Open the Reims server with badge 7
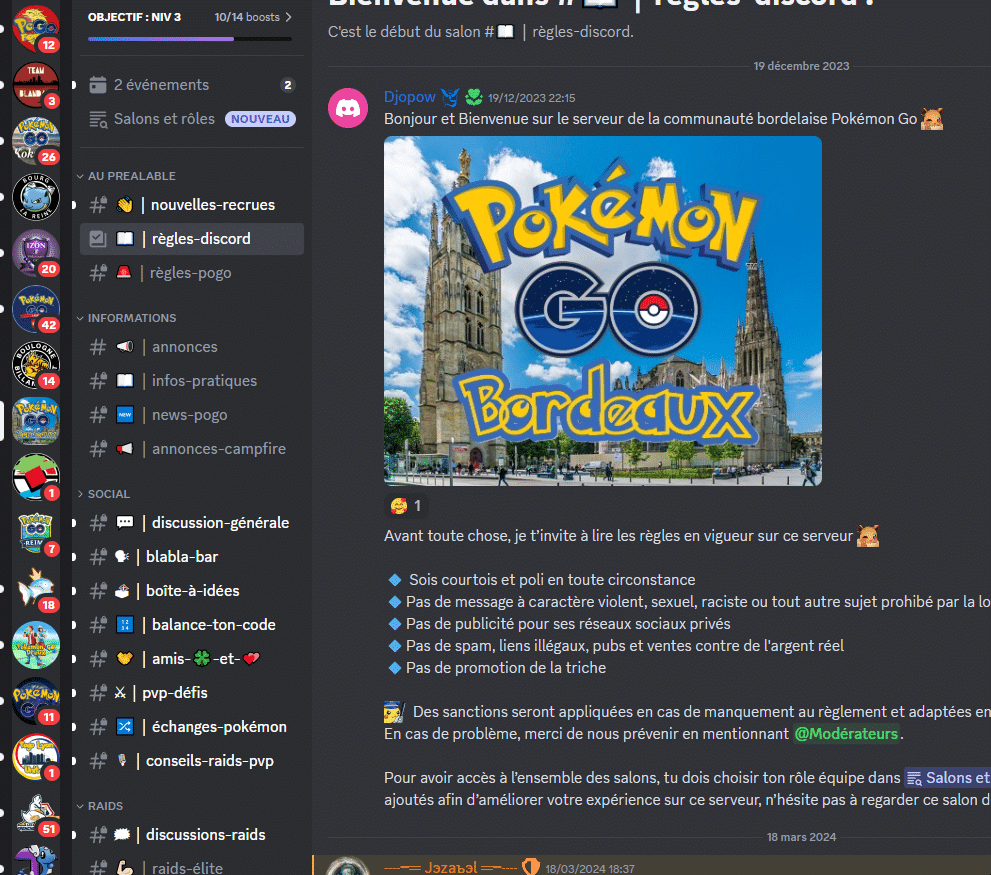This screenshot has height=875, width=991. click(36, 533)
